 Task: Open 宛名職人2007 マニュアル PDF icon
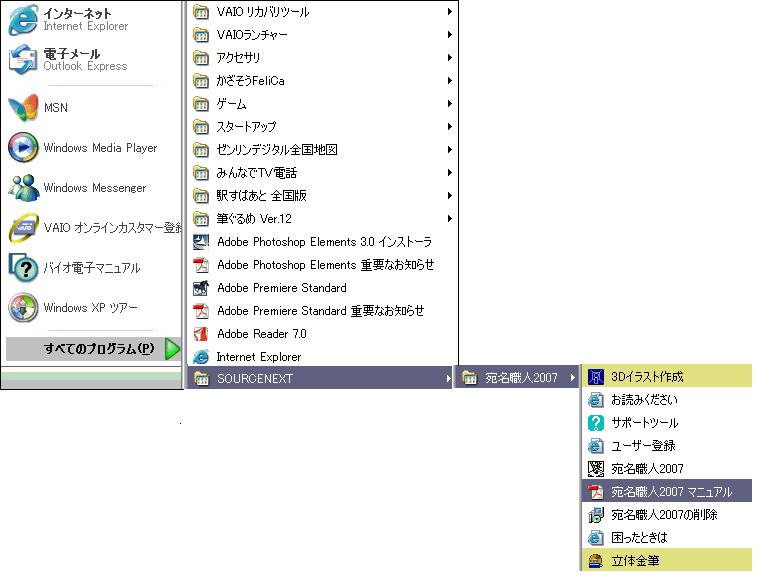click(x=596, y=492)
